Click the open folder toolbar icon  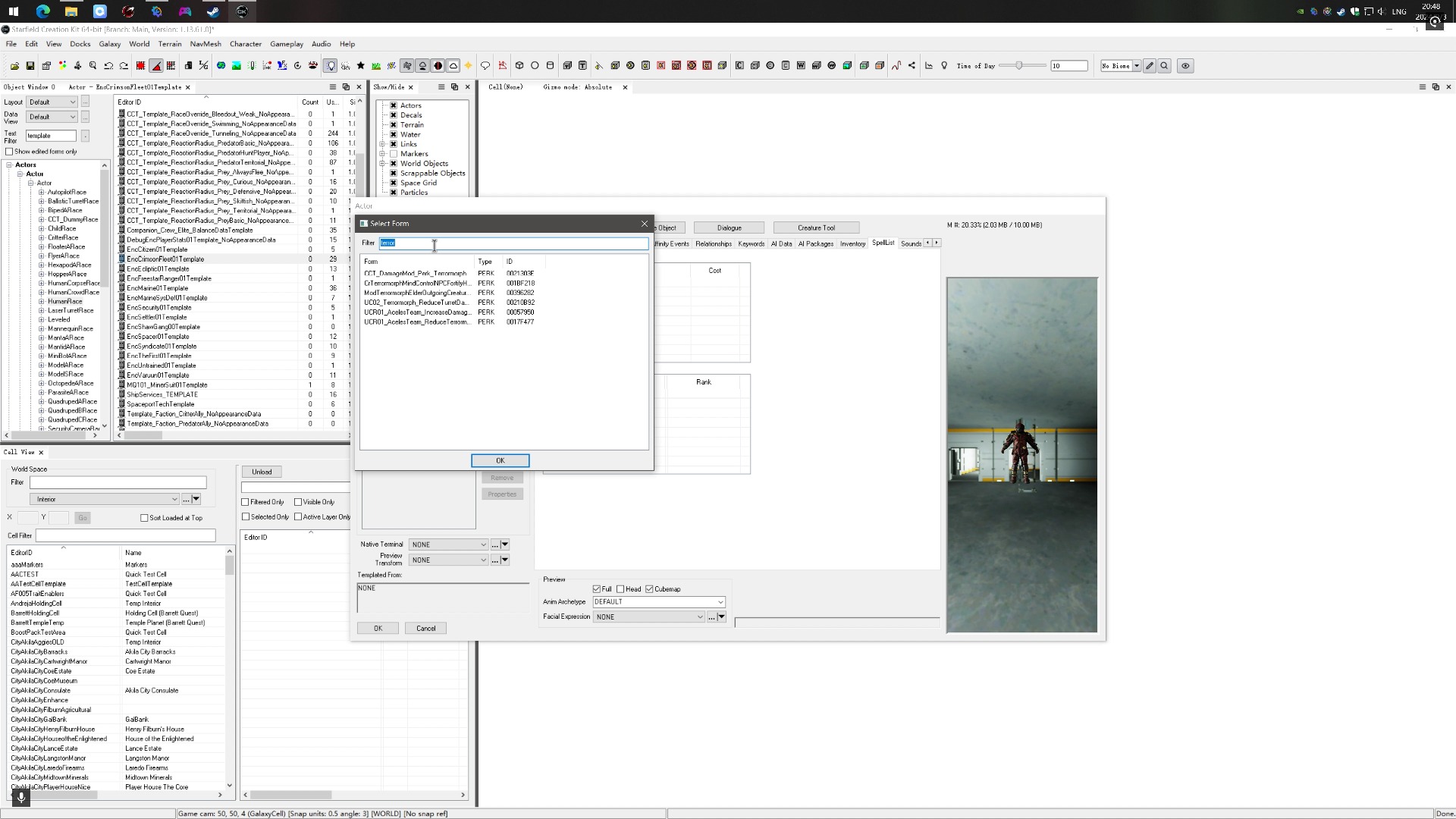click(14, 66)
